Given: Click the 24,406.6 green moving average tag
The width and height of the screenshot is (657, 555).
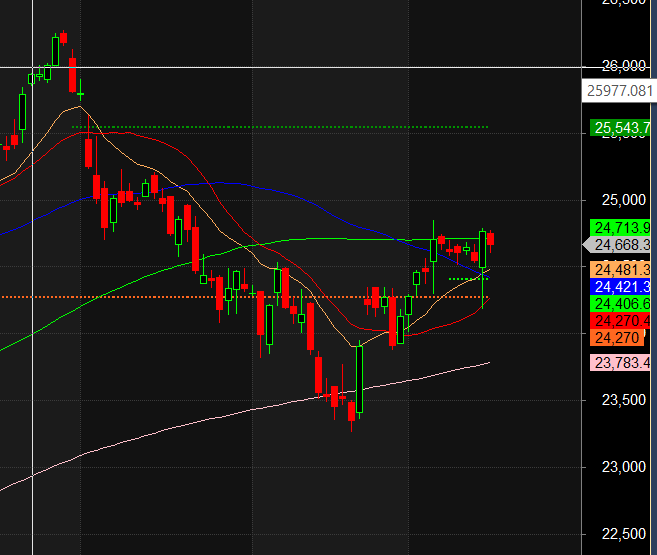Looking at the screenshot, I should click(x=621, y=304).
